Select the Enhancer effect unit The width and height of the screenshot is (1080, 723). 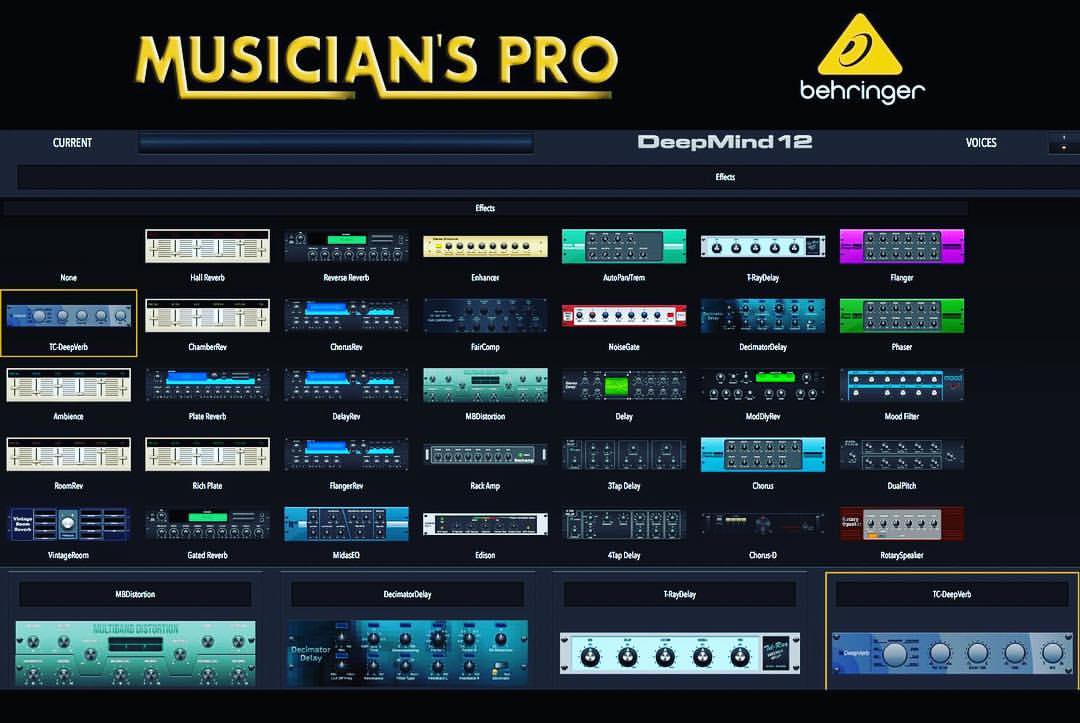click(485, 246)
